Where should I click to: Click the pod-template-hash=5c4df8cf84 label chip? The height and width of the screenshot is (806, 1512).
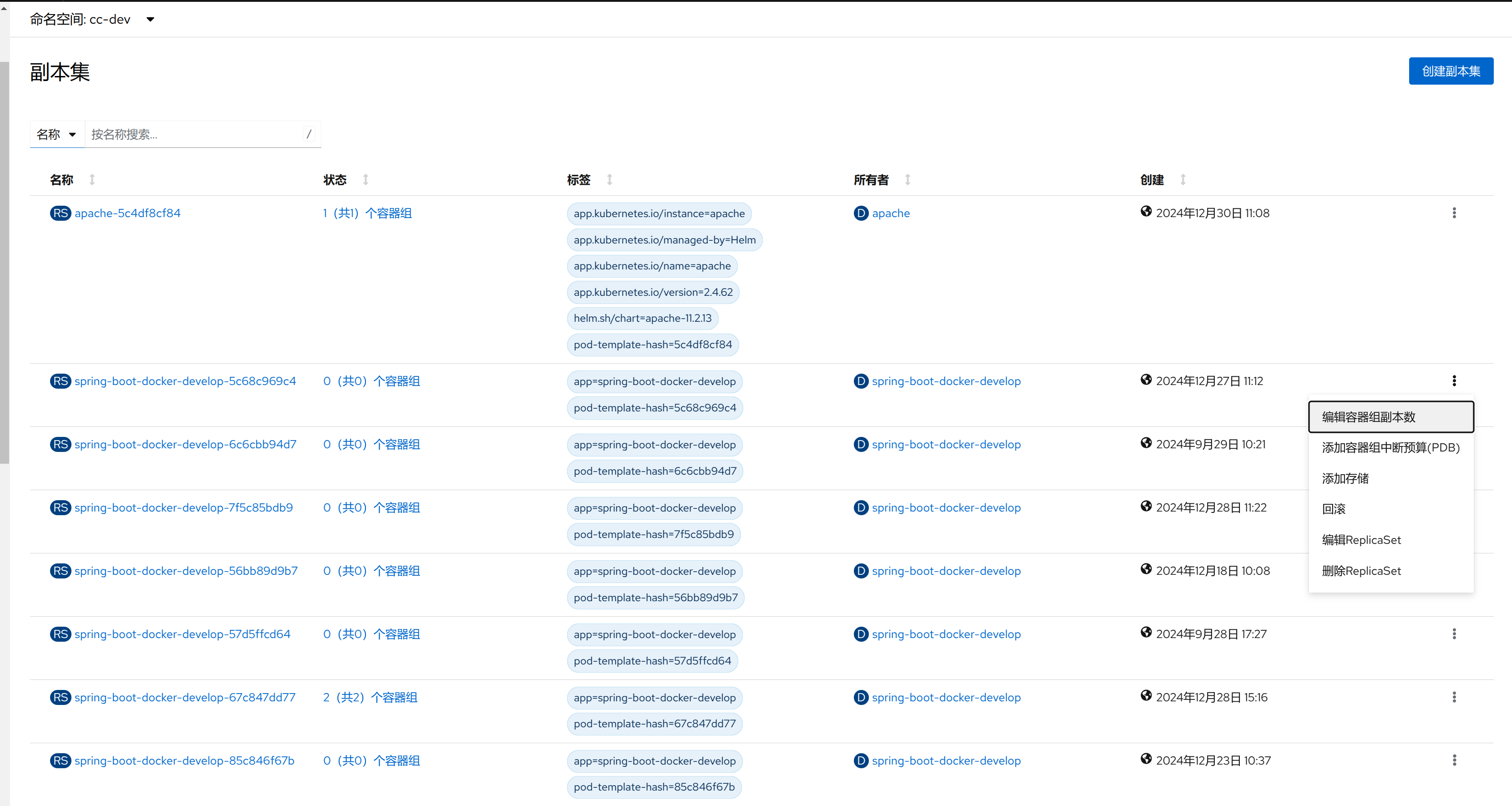pyautogui.click(x=653, y=345)
